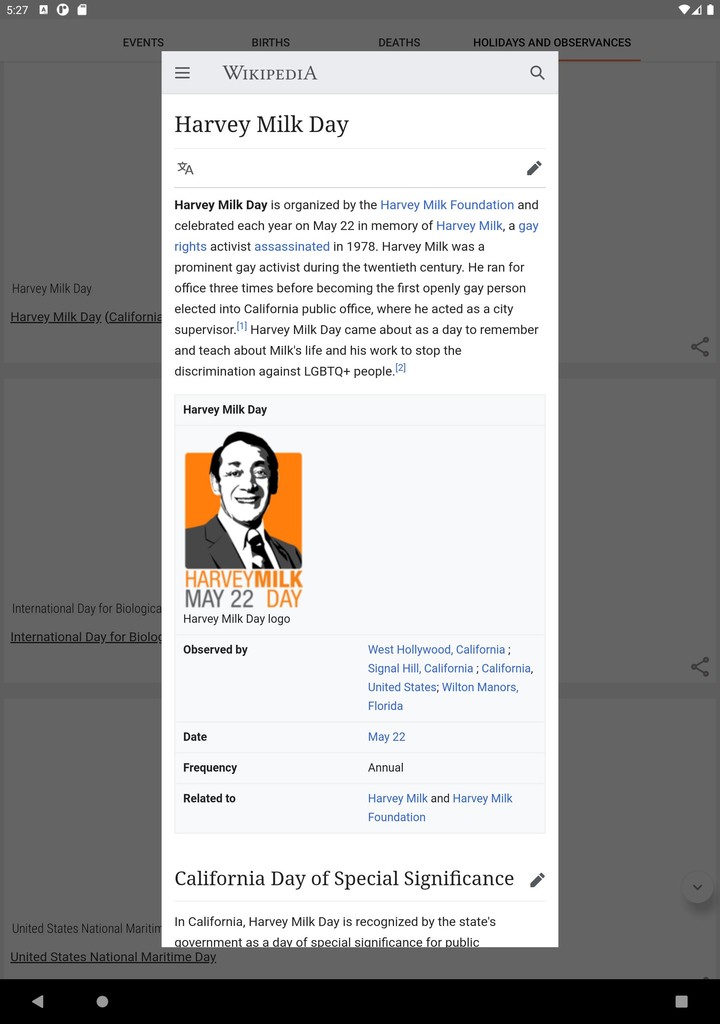
Task: Follow the Harvey Milk link in intro paragraph
Action: [x=469, y=226]
